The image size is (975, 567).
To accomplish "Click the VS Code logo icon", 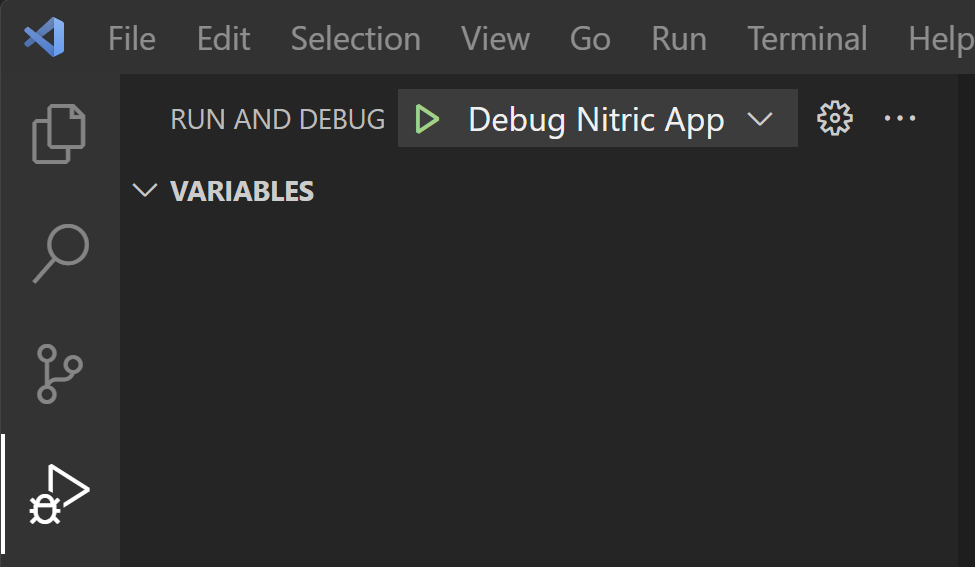I will point(45,38).
